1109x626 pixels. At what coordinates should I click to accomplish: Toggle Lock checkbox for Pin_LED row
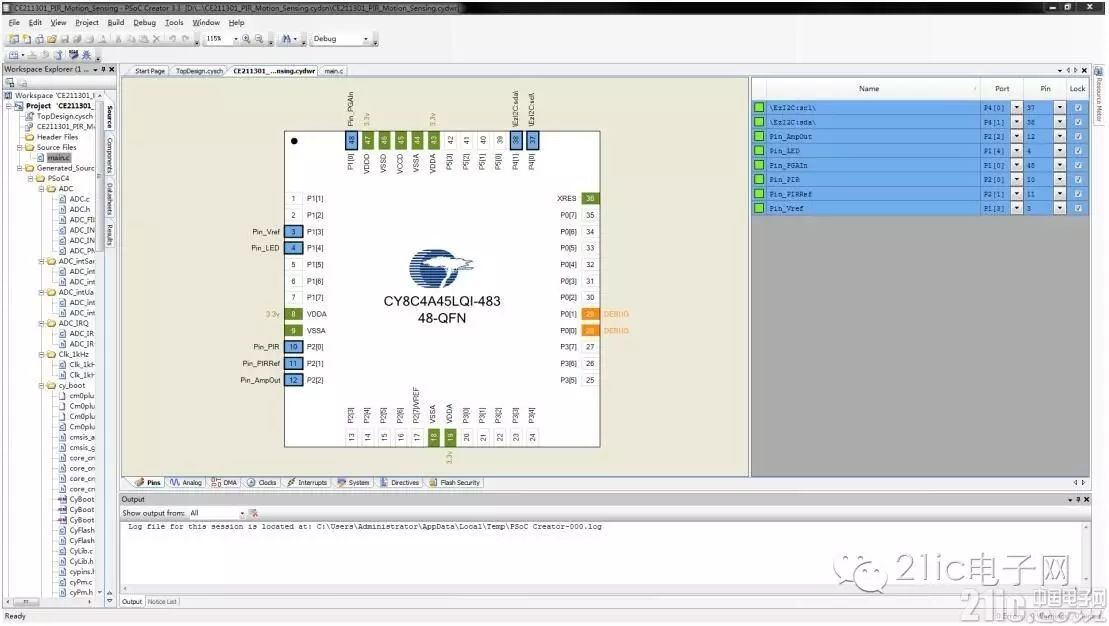pos(1078,151)
